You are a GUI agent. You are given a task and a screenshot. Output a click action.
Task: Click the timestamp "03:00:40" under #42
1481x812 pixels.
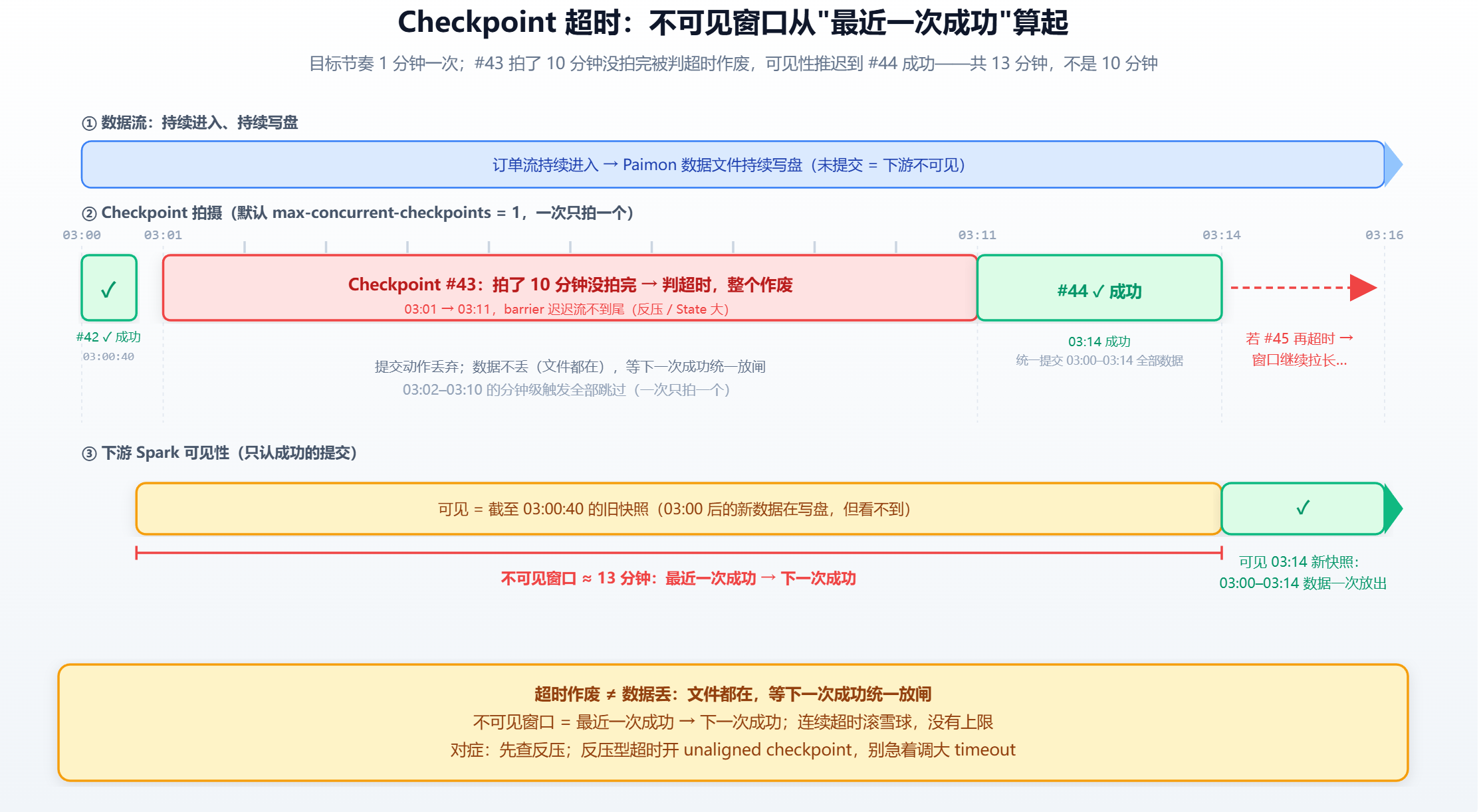(108, 357)
